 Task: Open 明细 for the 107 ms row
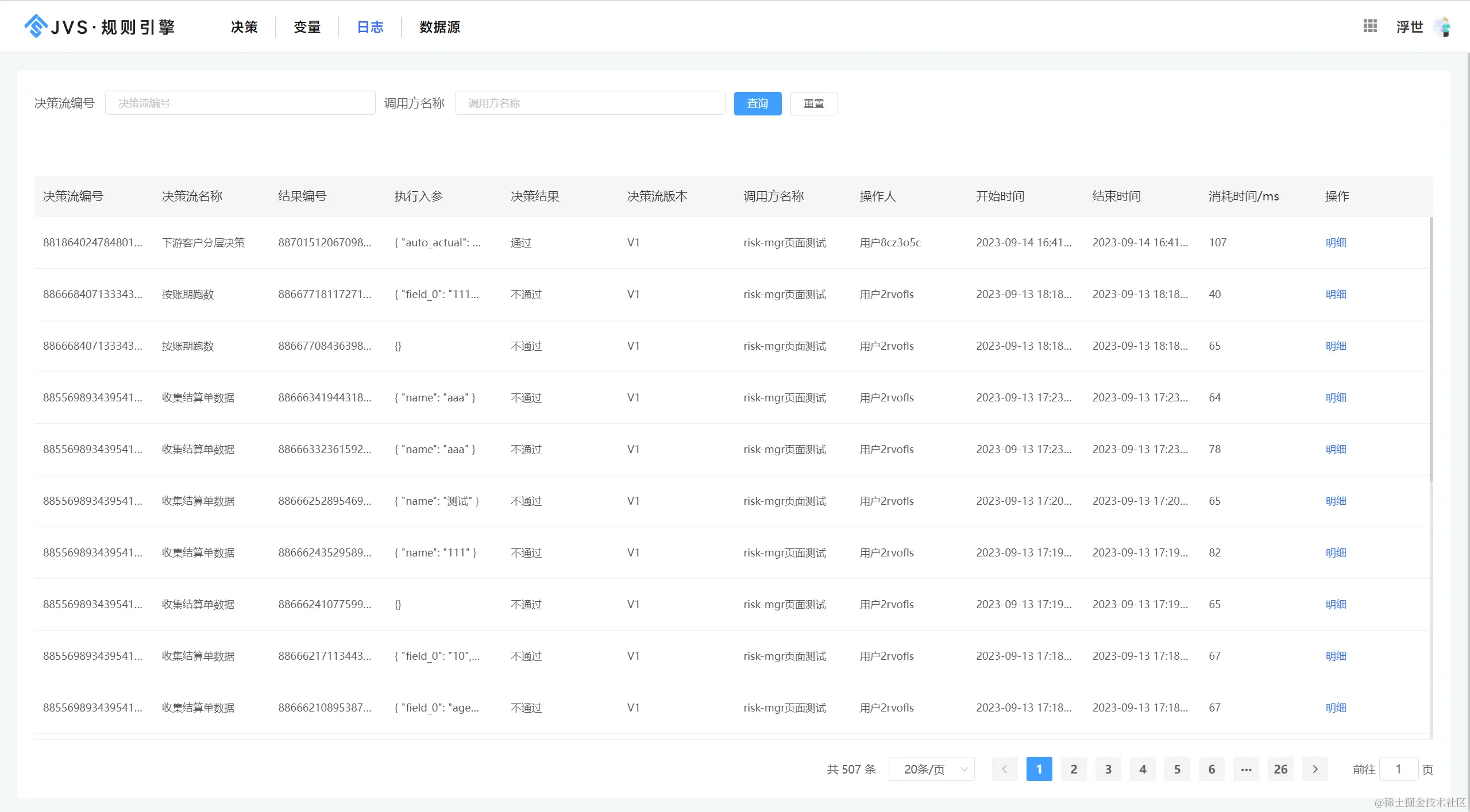(x=1336, y=242)
